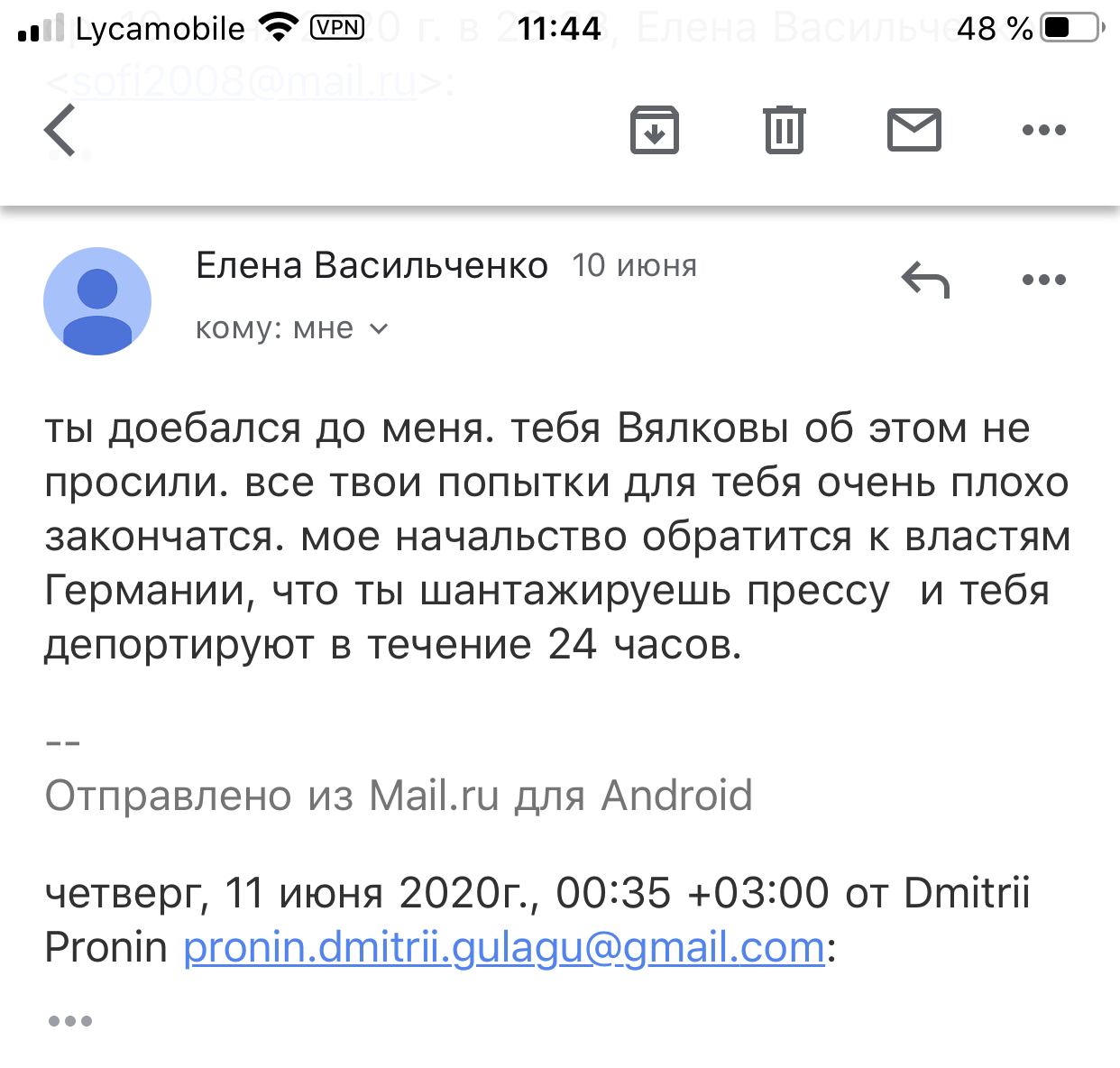1120x1068 pixels.
Task: Tap the 'Отправлено из Mail.ru для Android' signature
Action: pyautogui.click(x=399, y=796)
